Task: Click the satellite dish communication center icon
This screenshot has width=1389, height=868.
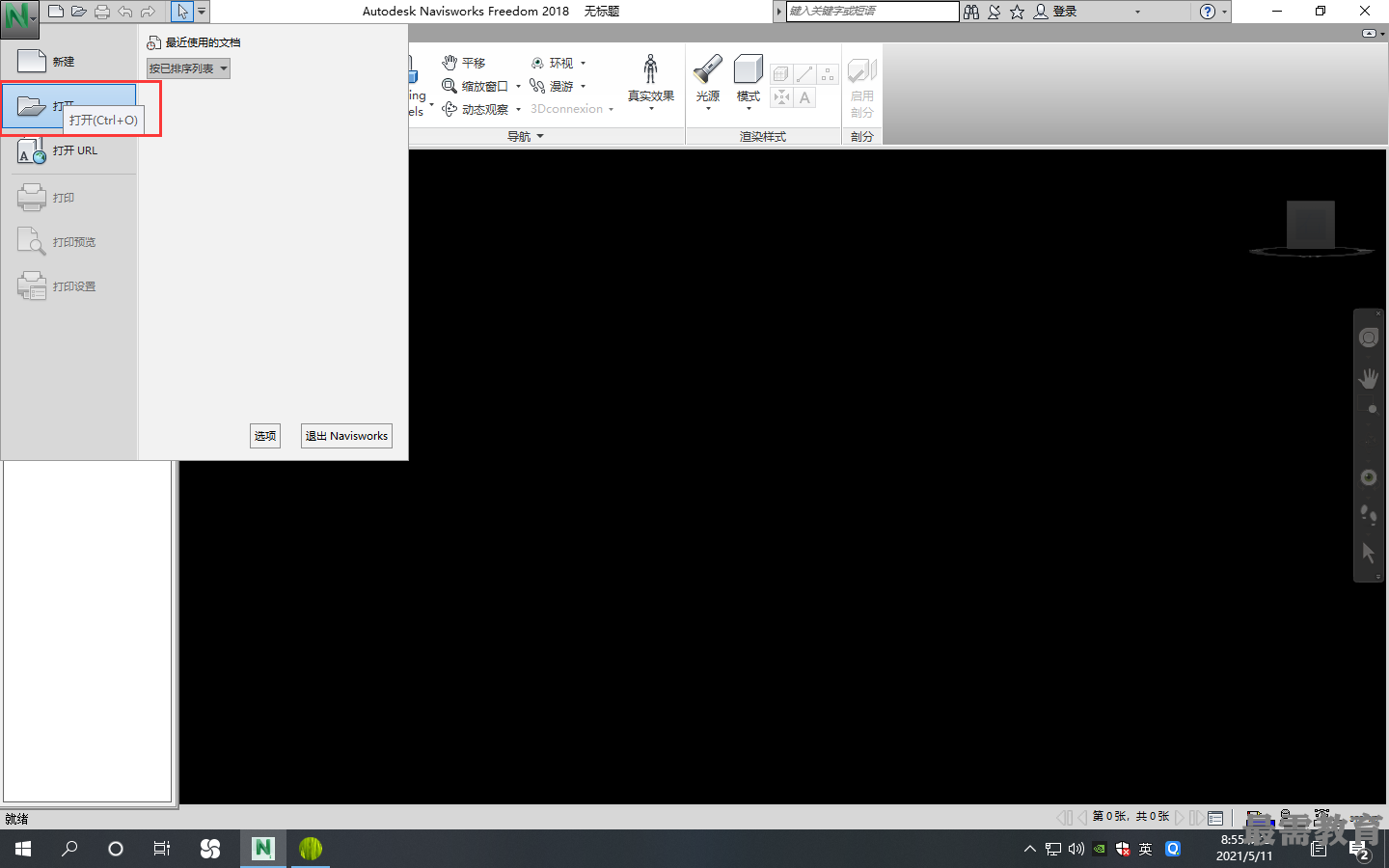Action: tap(994, 12)
